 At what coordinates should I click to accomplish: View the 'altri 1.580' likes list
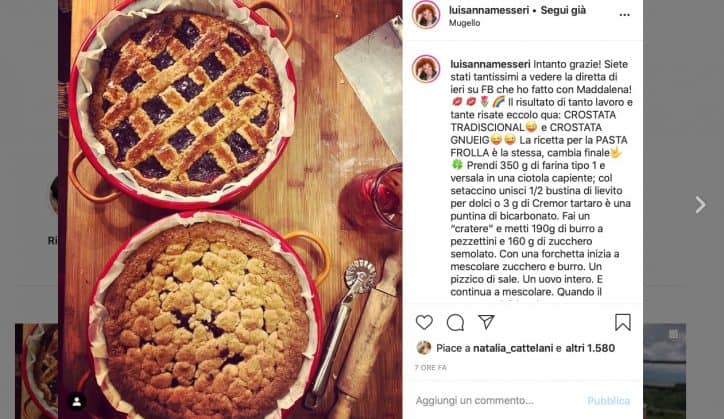pos(590,348)
